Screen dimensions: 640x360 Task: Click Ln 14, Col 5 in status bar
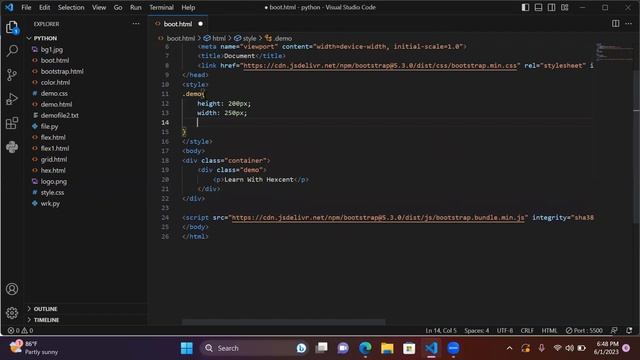tap(441, 331)
